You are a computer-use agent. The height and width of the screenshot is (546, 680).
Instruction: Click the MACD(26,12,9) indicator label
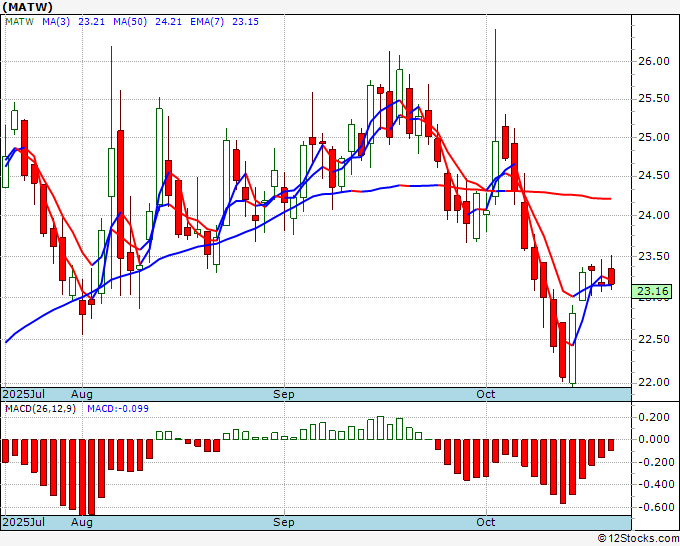pos(40,409)
